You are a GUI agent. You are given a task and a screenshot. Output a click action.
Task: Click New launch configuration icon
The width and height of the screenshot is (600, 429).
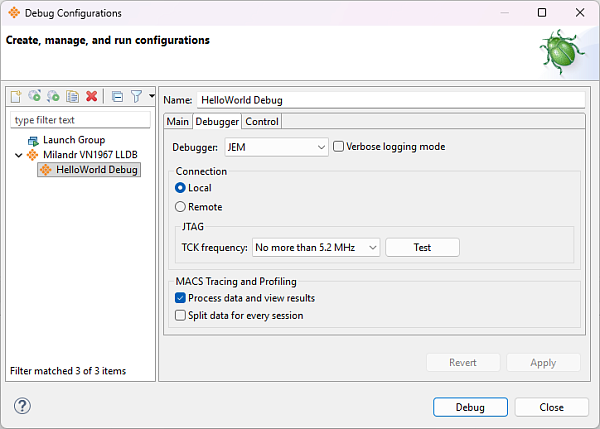[x=16, y=96]
